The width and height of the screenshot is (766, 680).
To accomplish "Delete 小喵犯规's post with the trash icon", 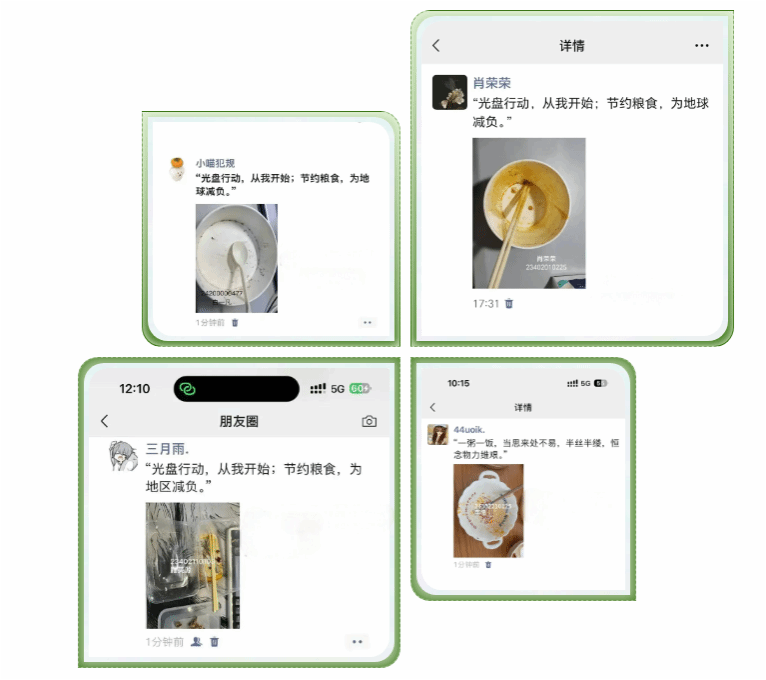I will [x=235, y=322].
